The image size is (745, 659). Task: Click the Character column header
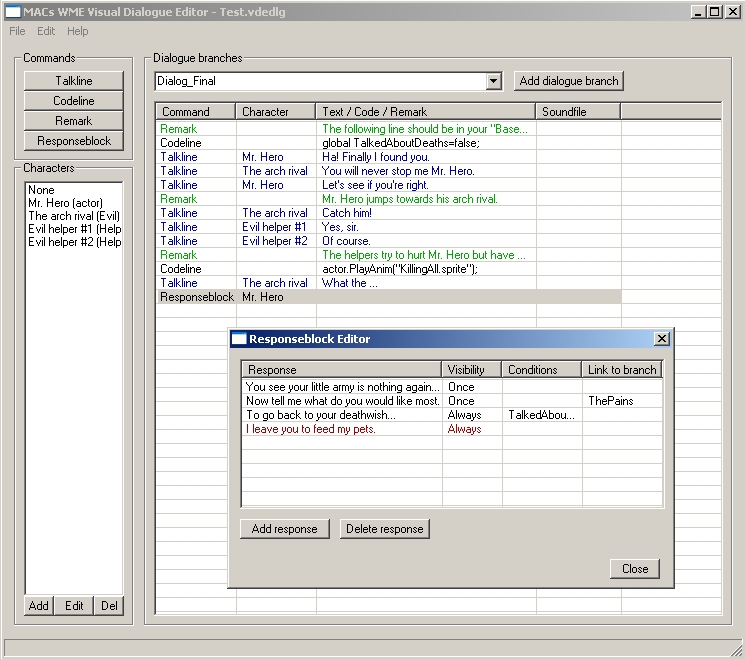click(276, 112)
